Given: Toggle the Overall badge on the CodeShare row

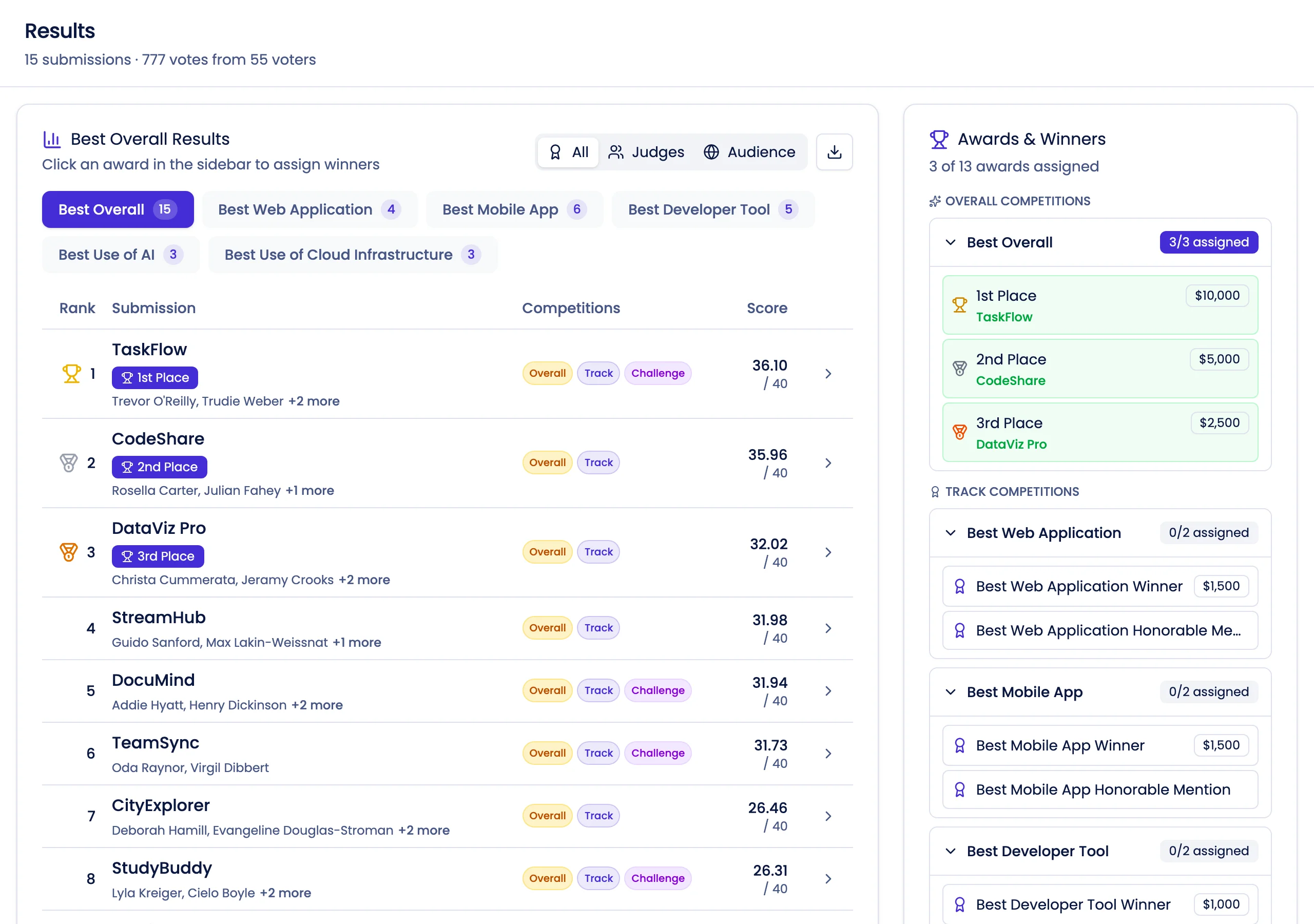Looking at the screenshot, I should 547,462.
